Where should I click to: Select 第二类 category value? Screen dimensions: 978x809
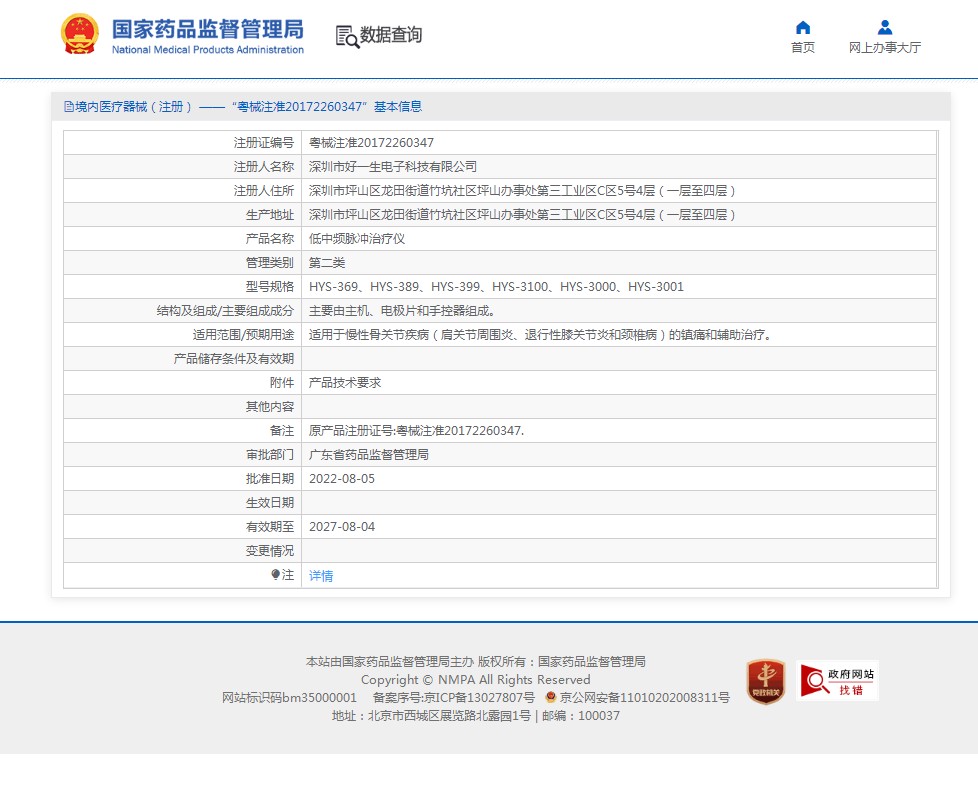(x=327, y=263)
